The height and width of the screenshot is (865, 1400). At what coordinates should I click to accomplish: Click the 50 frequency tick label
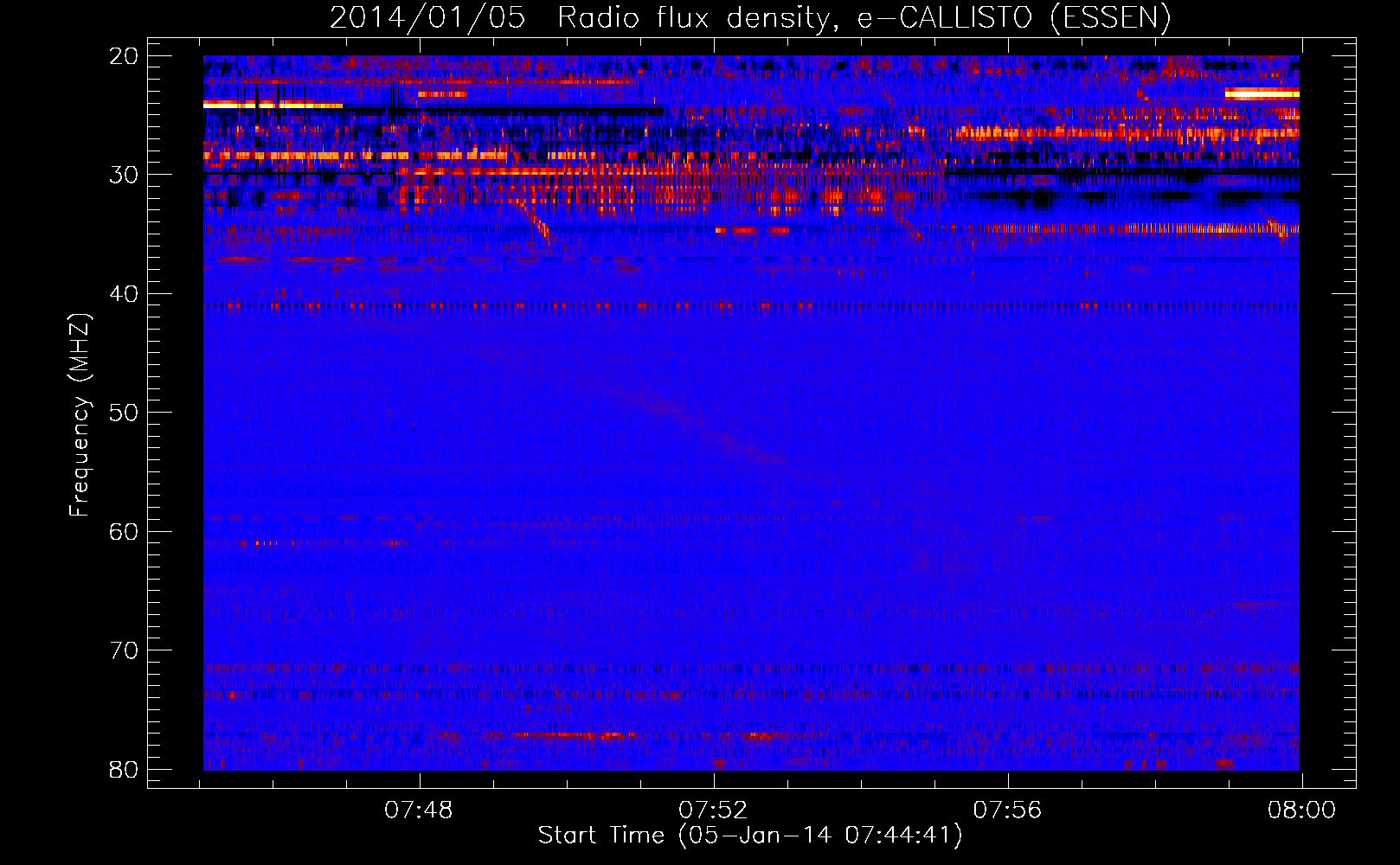(x=125, y=413)
